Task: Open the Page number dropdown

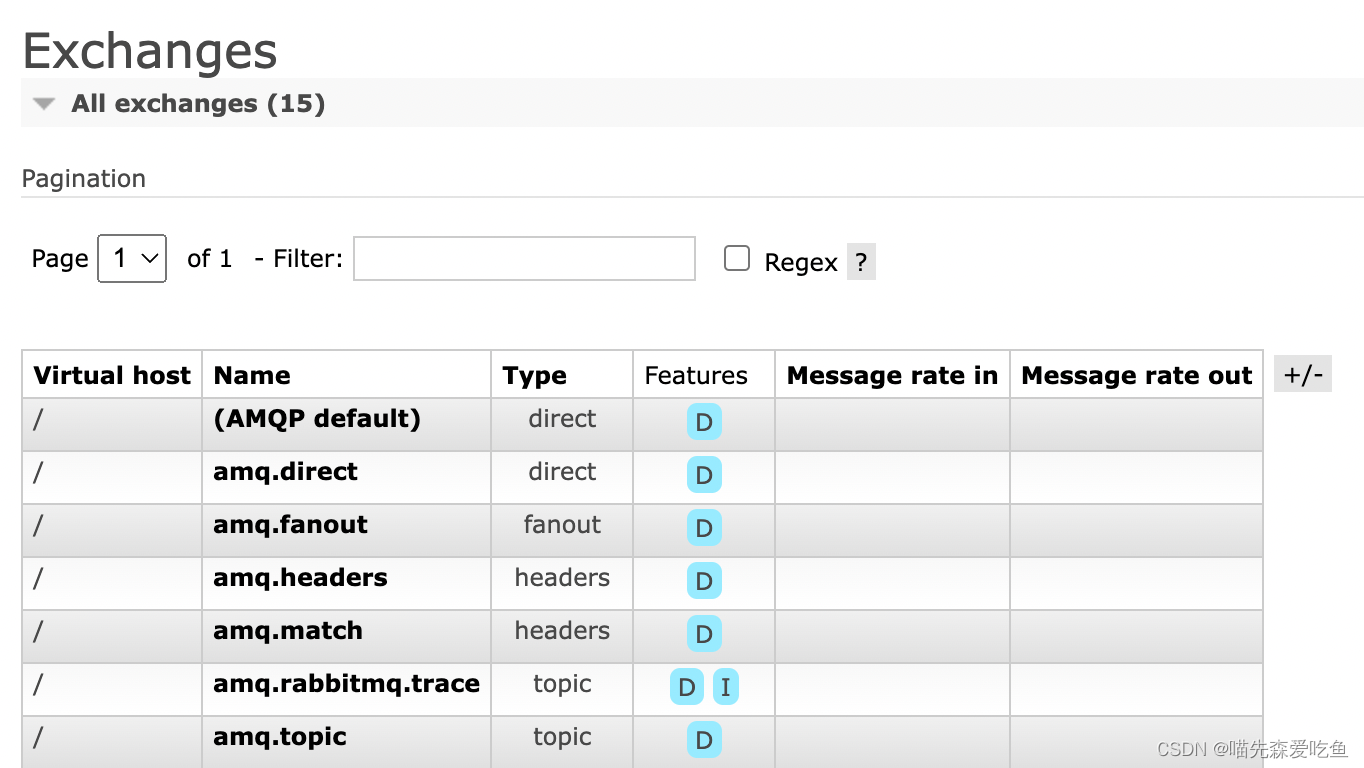Action: point(132,259)
